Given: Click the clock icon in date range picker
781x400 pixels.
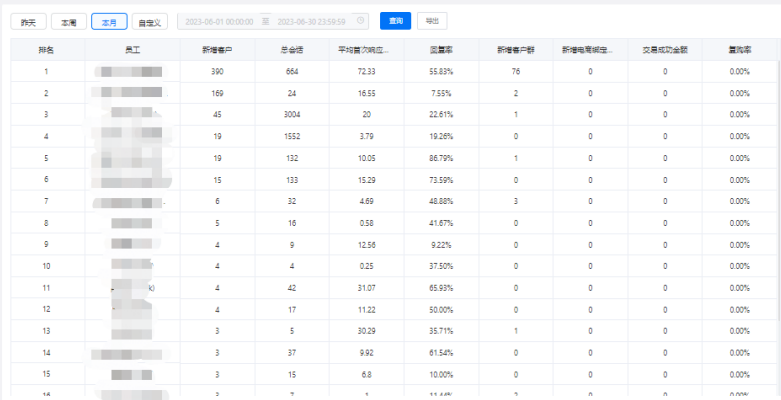Looking at the screenshot, I should click(x=361, y=20).
